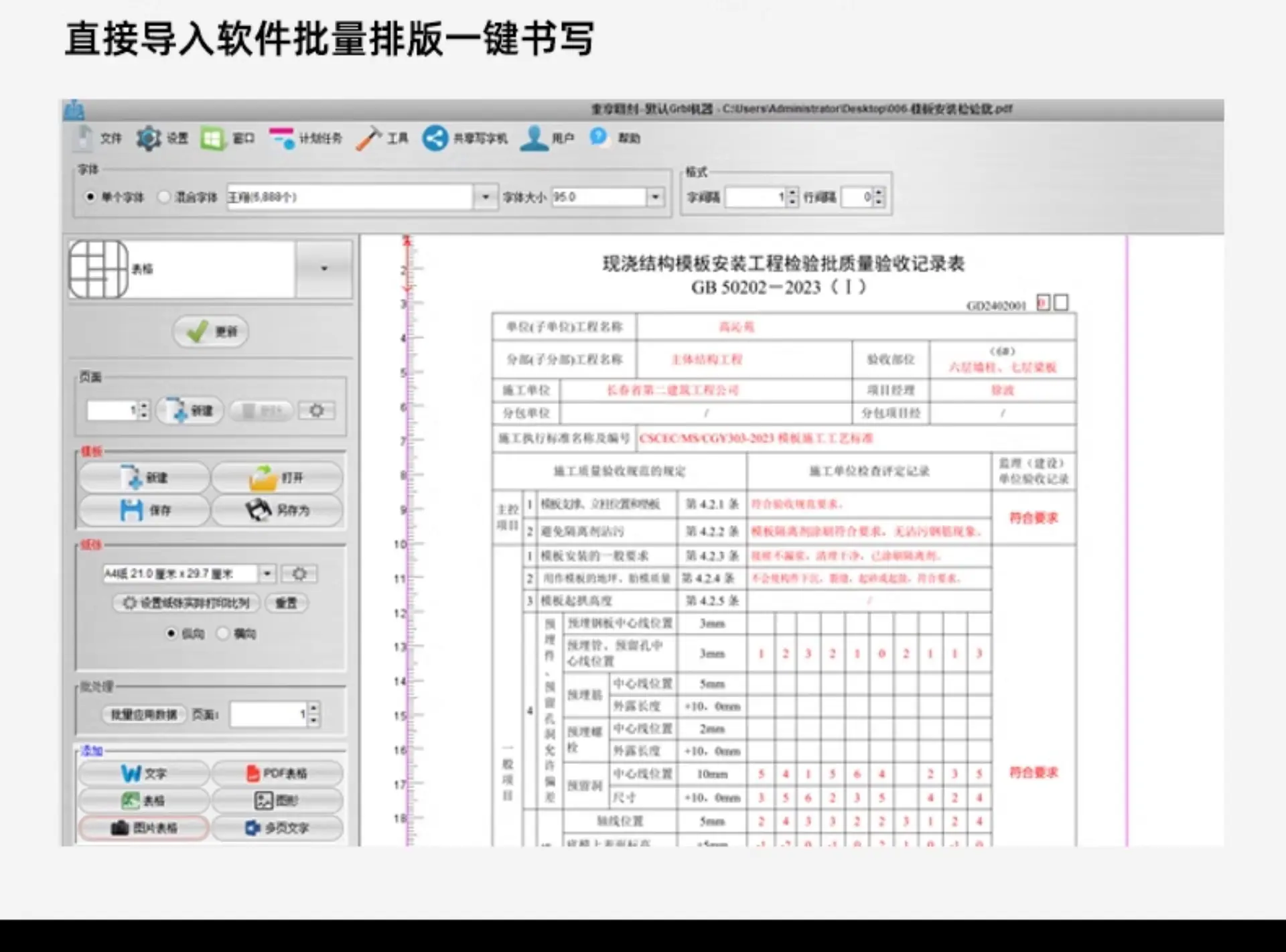Add a 图形 image item
The image size is (1286, 952).
(x=277, y=801)
